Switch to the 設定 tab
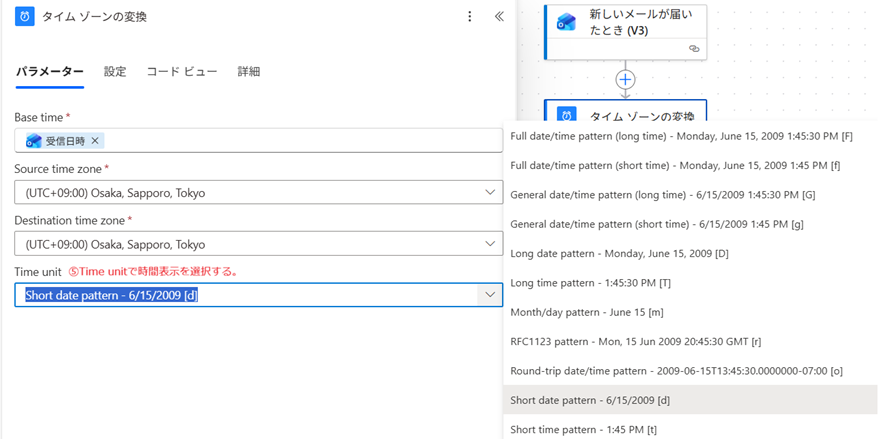 tap(115, 71)
